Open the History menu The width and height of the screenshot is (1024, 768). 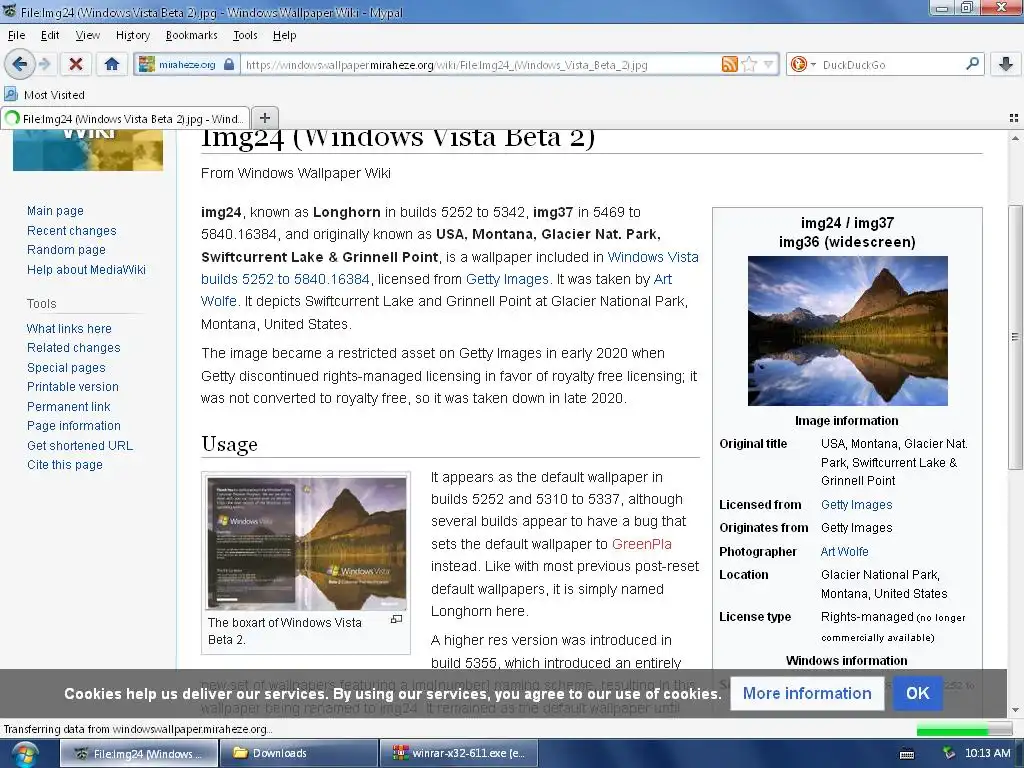[x=133, y=35]
